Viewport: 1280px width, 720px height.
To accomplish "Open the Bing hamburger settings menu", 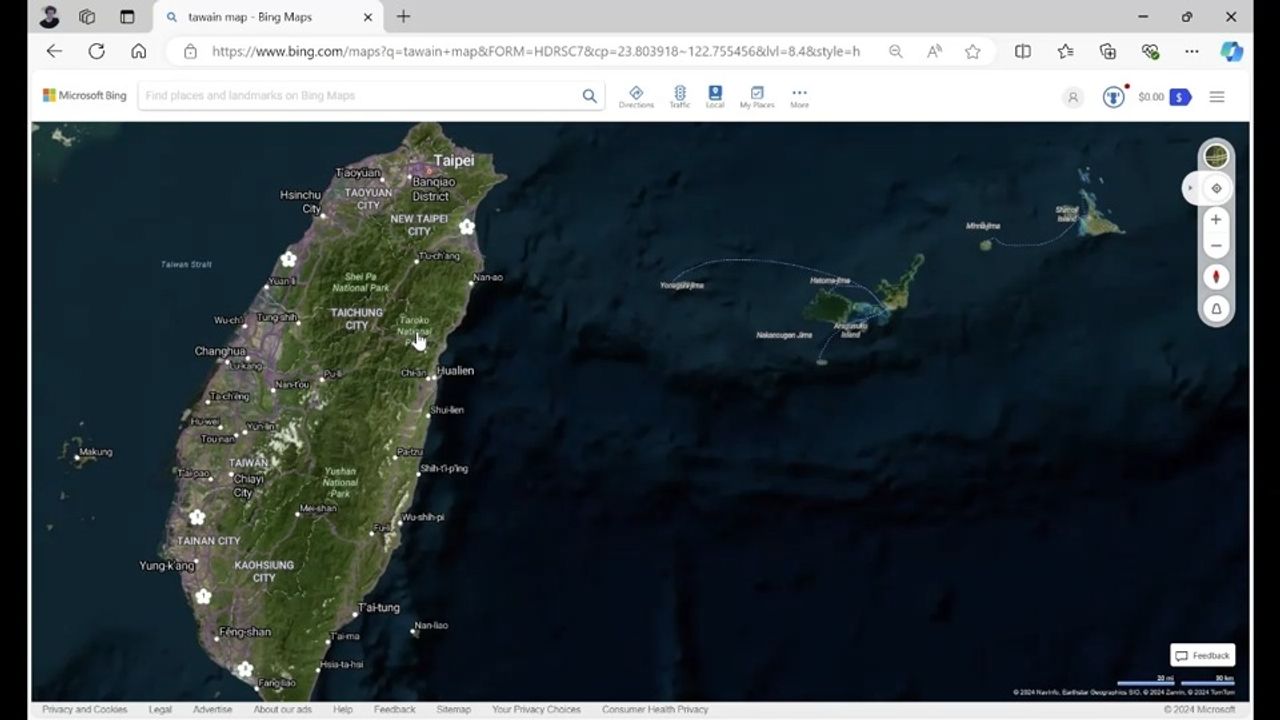I will pos(1217,97).
